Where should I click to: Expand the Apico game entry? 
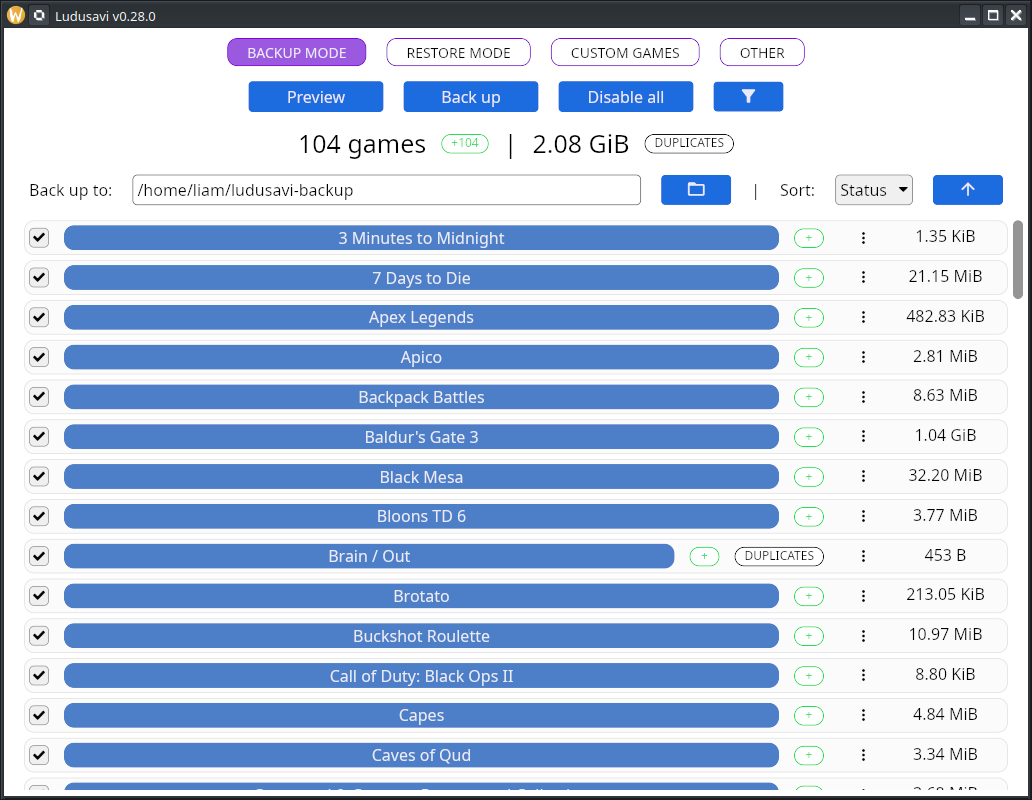tap(421, 357)
